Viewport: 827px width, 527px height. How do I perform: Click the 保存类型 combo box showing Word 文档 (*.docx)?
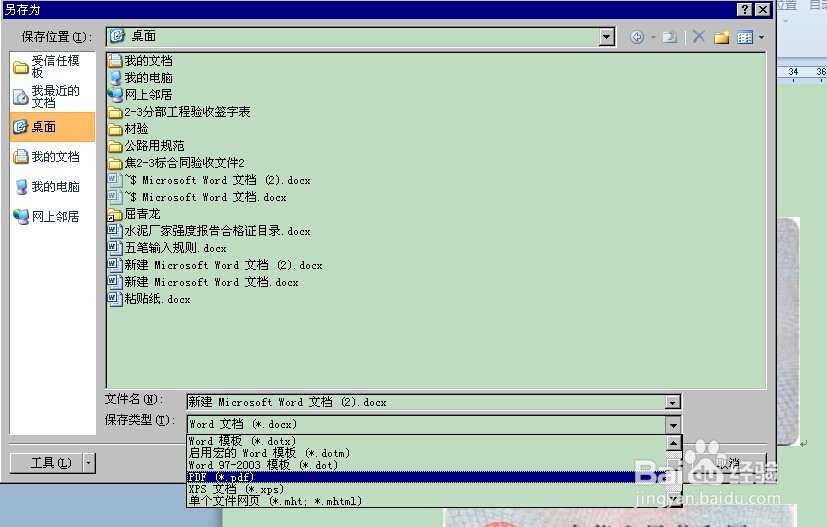pyautogui.click(x=426, y=425)
